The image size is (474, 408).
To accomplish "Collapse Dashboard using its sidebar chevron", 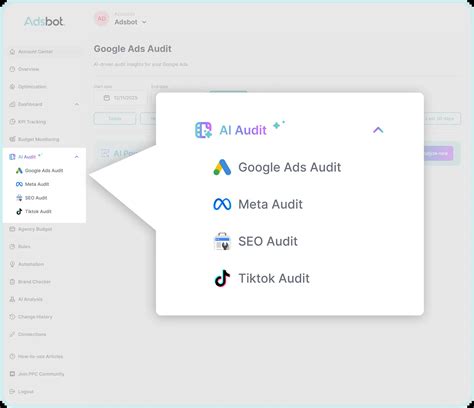I will point(77,104).
